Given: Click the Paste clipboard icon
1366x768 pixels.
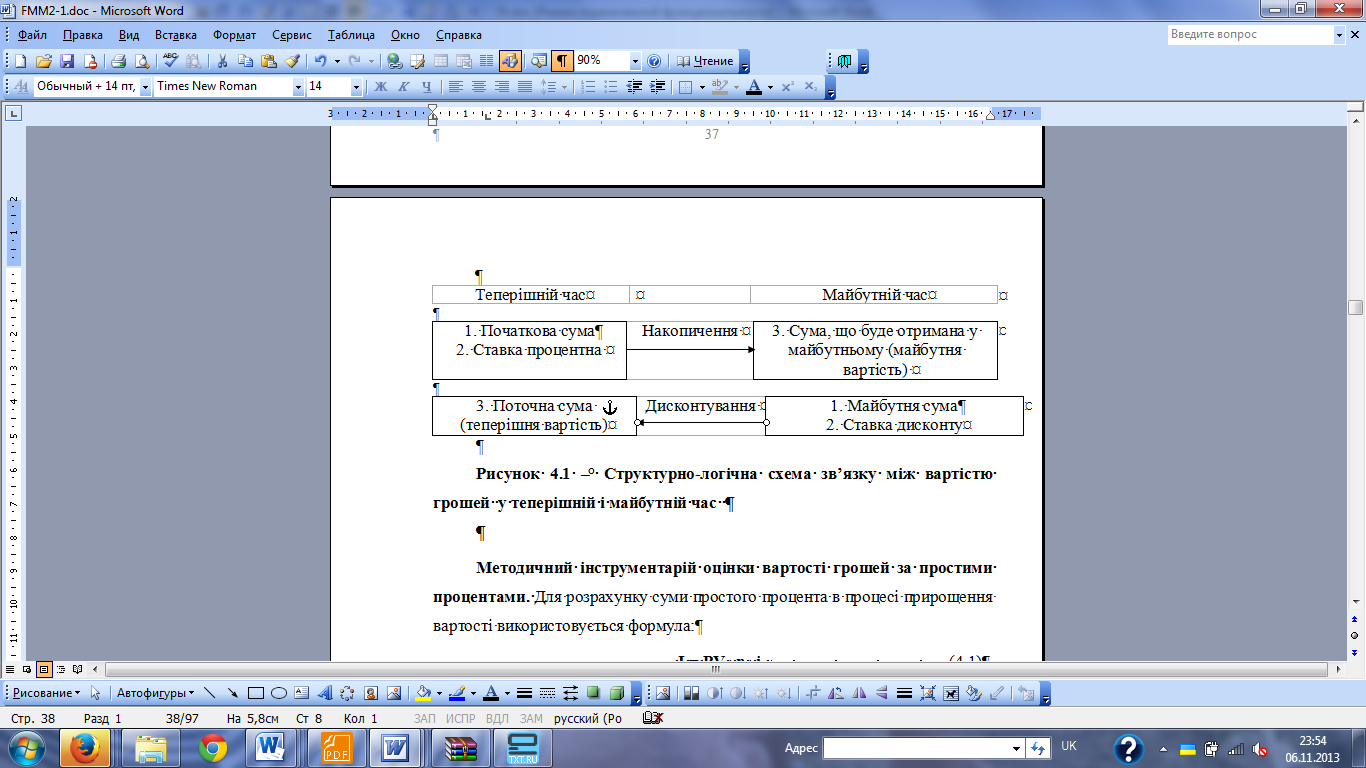Looking at the screenshot, I should [268, 61].
